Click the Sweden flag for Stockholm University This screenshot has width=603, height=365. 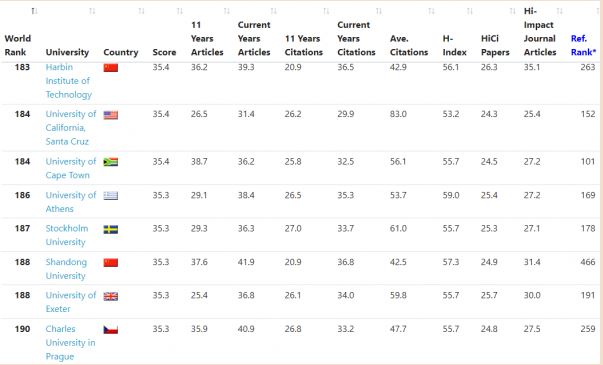point(111,229)
